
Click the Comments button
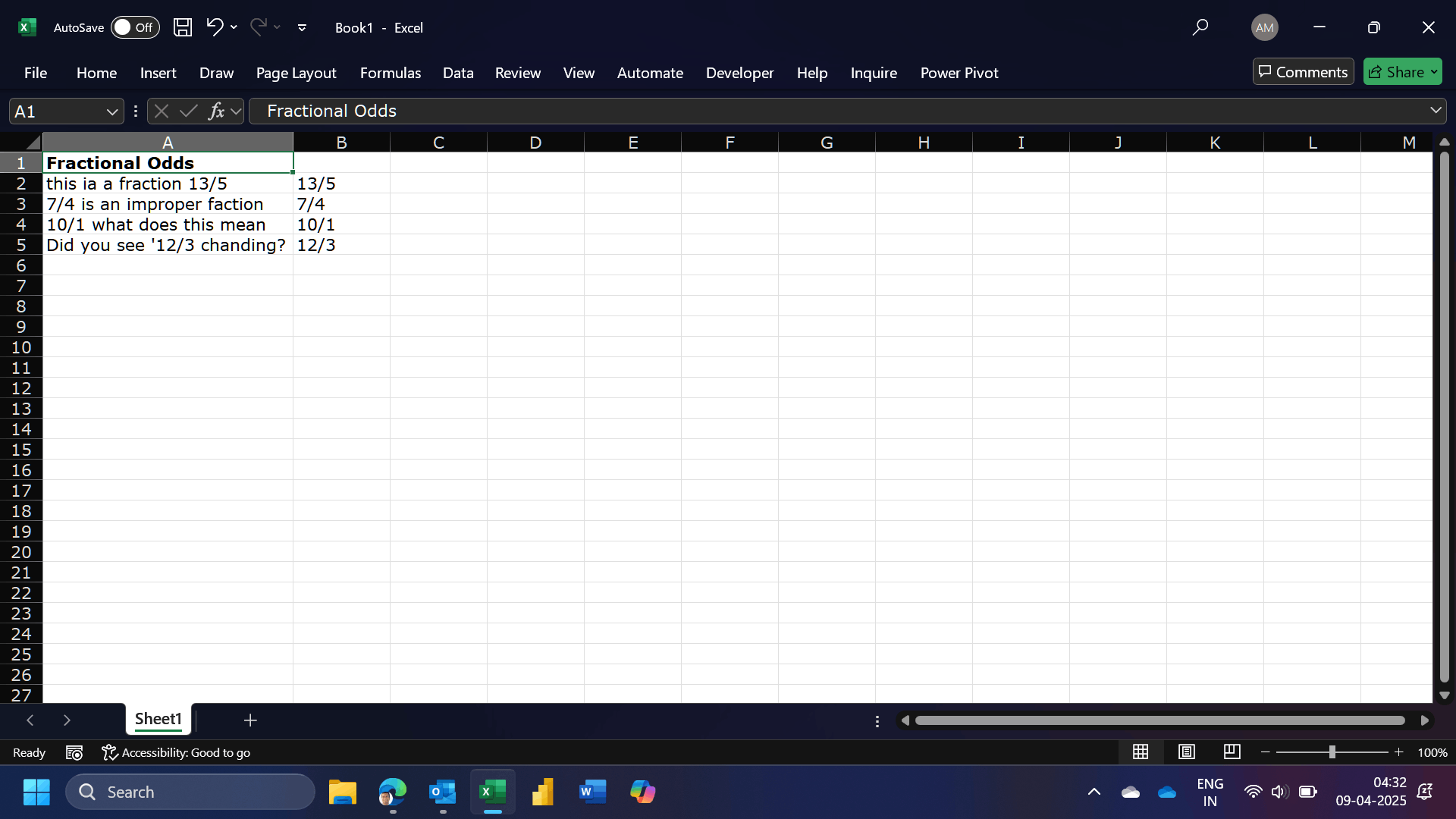coord(1303,72)
